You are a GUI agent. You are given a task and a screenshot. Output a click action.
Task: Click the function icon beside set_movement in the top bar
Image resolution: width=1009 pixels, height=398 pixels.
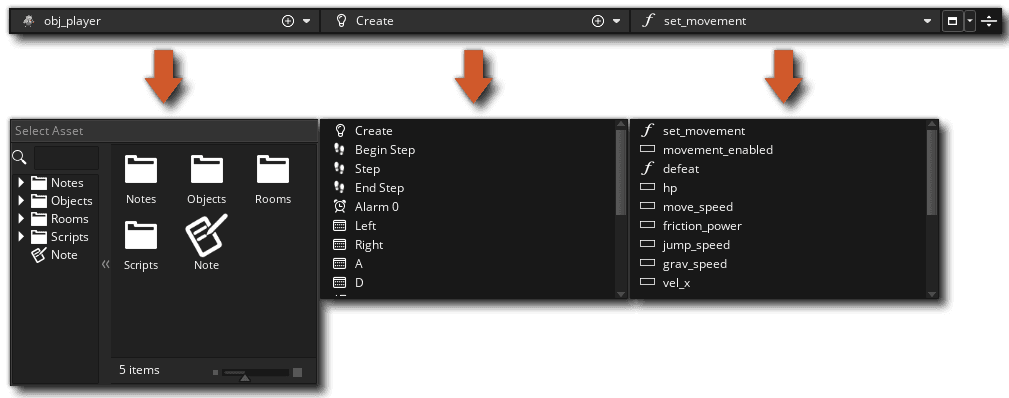pyautogui.click(x=649, y=21)
